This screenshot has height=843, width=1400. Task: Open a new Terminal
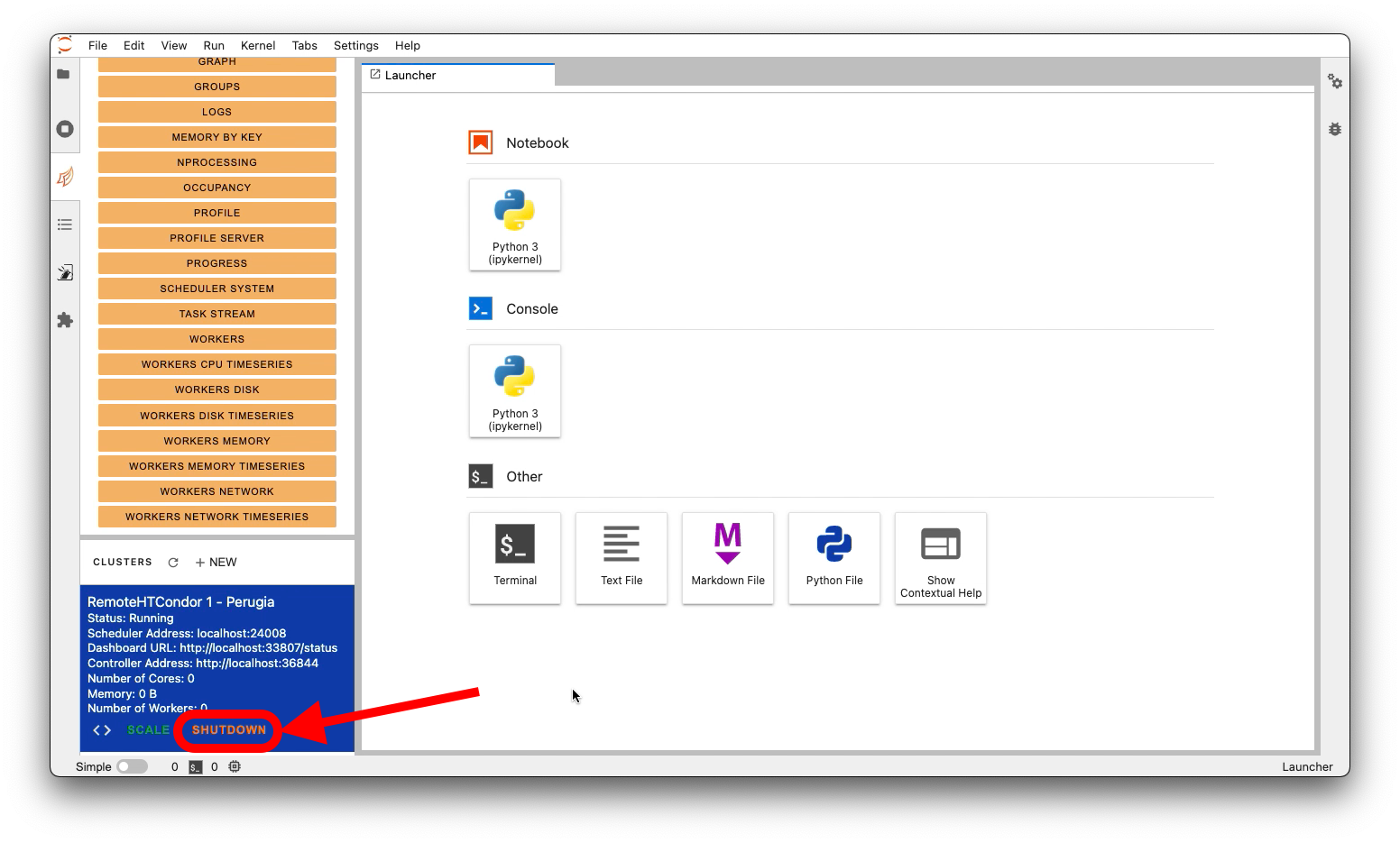[515, 558]
